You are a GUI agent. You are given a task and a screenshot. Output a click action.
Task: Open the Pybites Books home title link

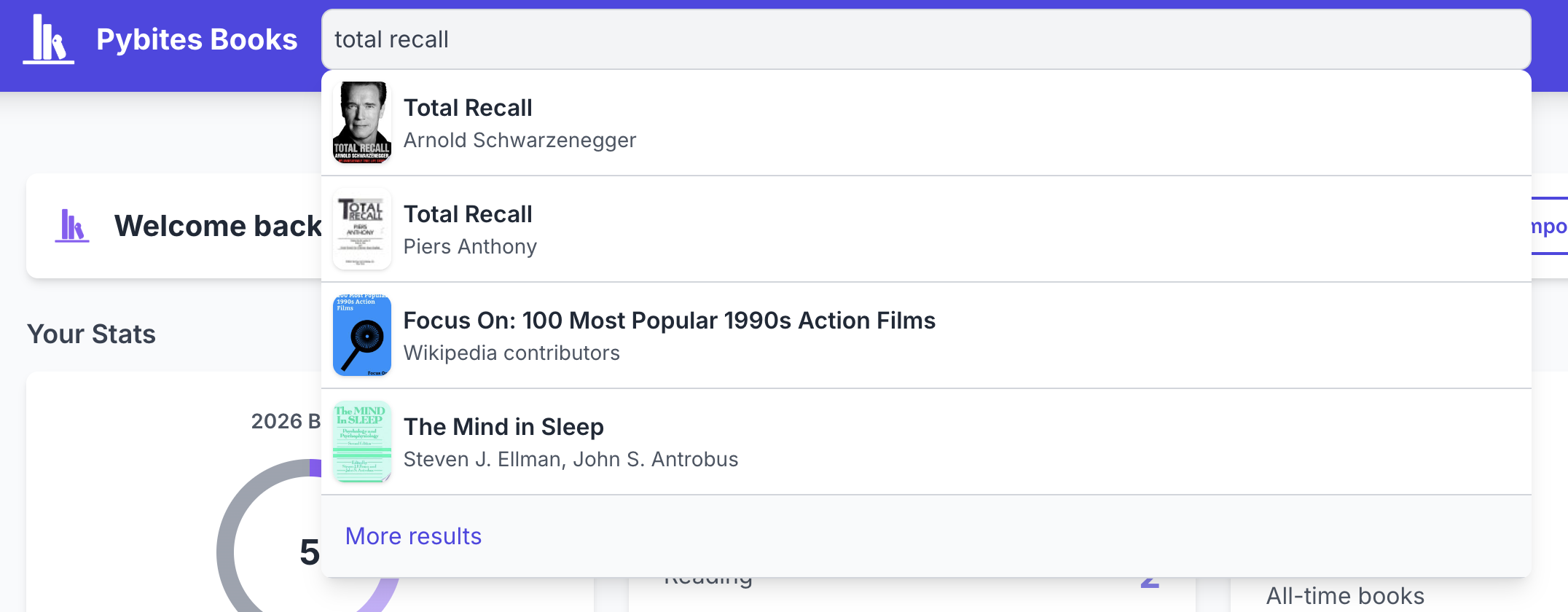(196, 40)
